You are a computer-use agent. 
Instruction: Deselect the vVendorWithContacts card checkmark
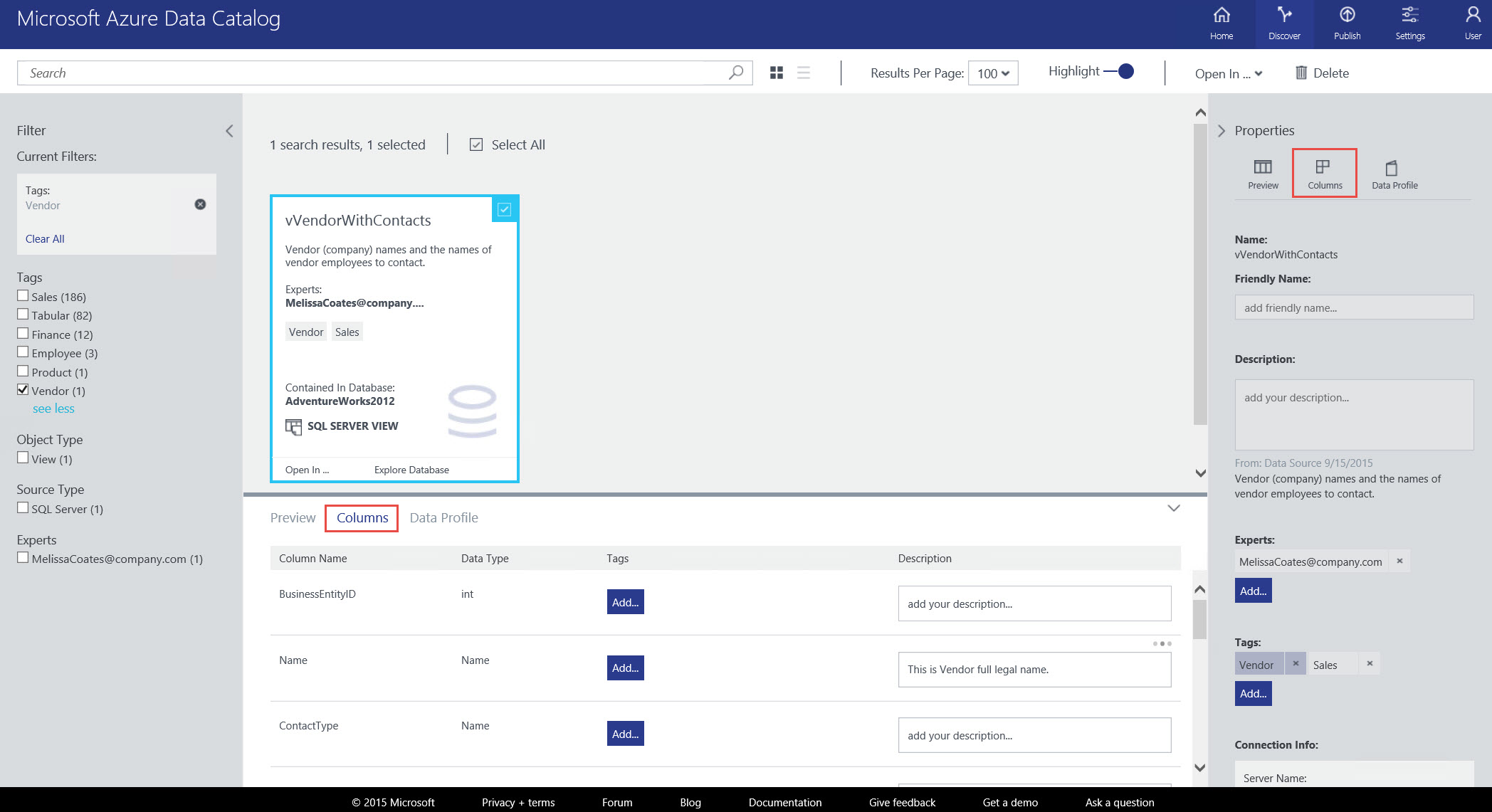click(x=504, y=209)
